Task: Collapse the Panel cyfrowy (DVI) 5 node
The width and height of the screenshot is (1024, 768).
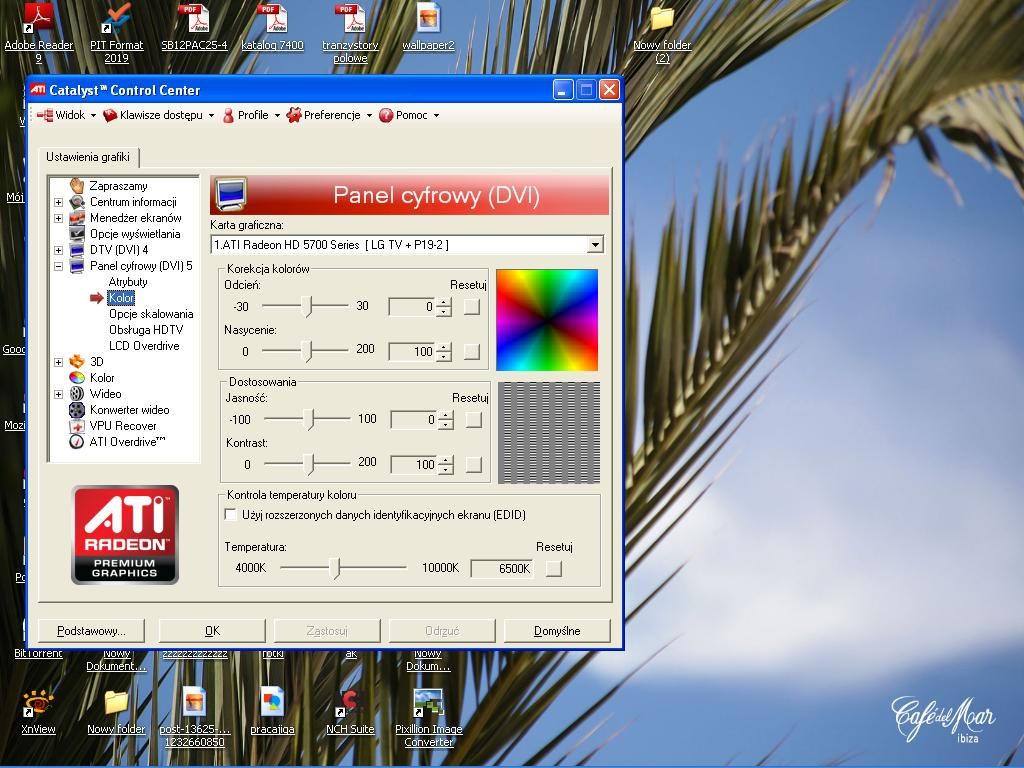Action: click(58, 266)
